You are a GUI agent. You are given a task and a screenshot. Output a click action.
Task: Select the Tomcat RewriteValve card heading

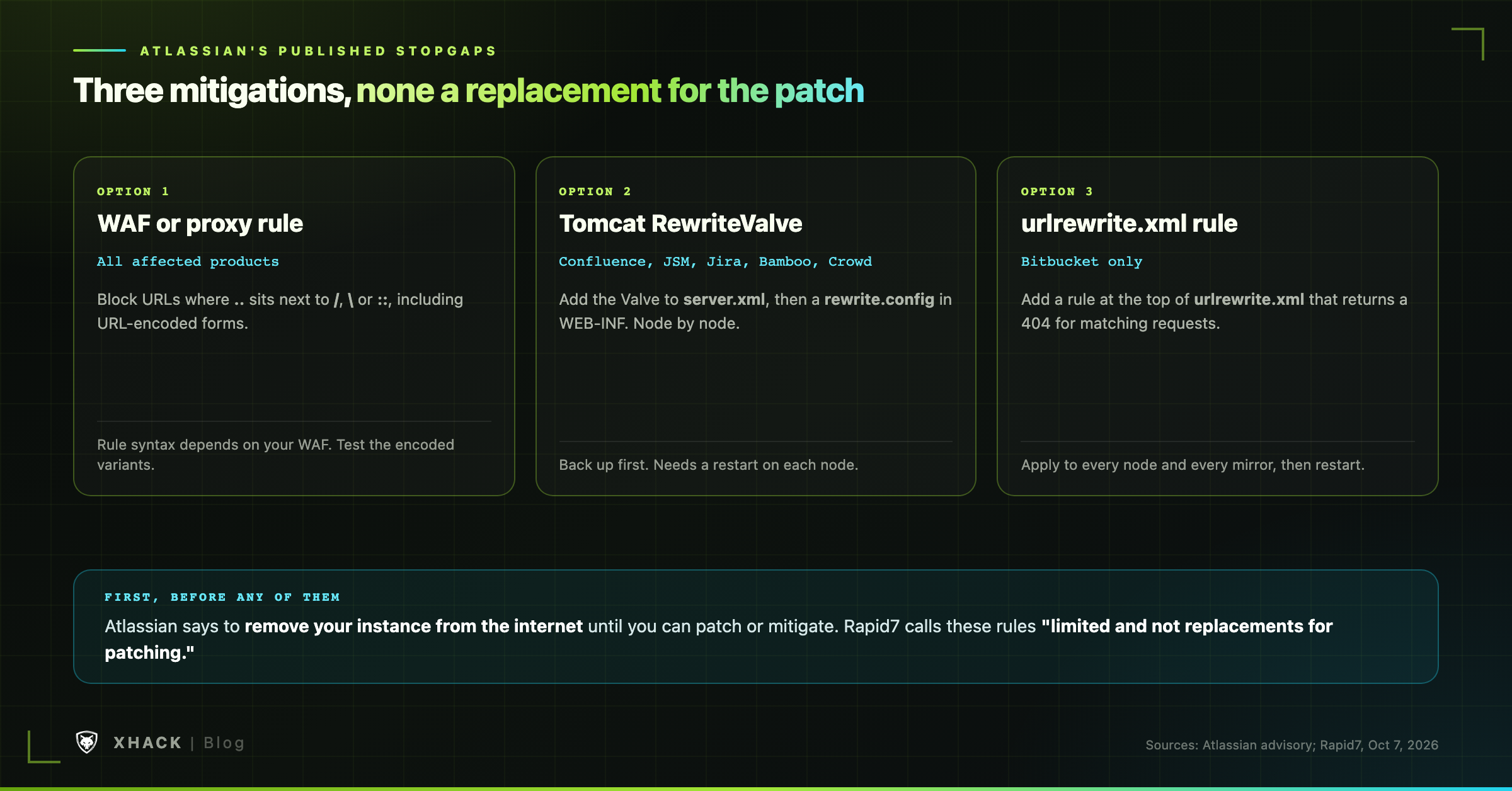680,224
